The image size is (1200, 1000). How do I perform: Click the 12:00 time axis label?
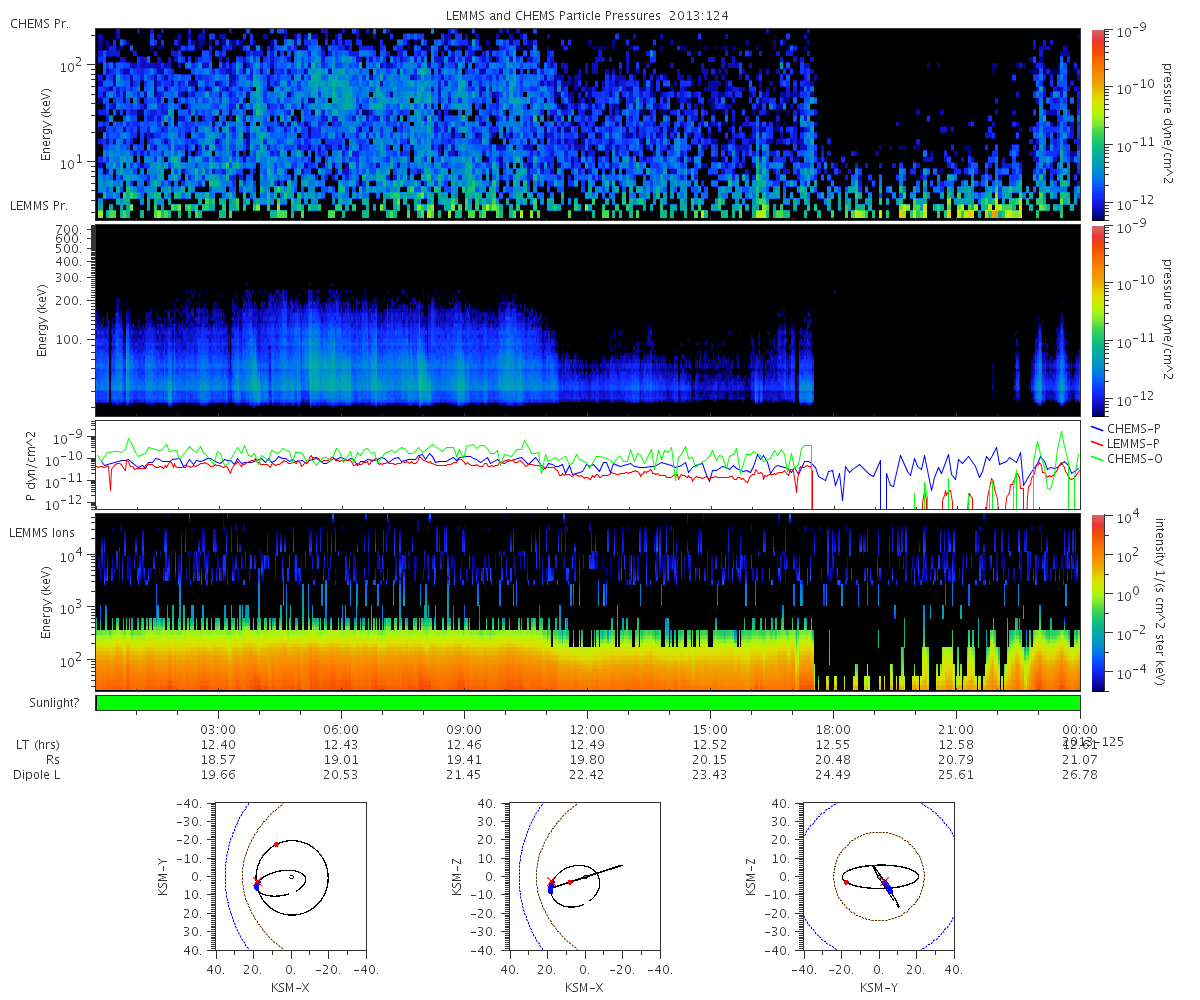pos(587,729)
